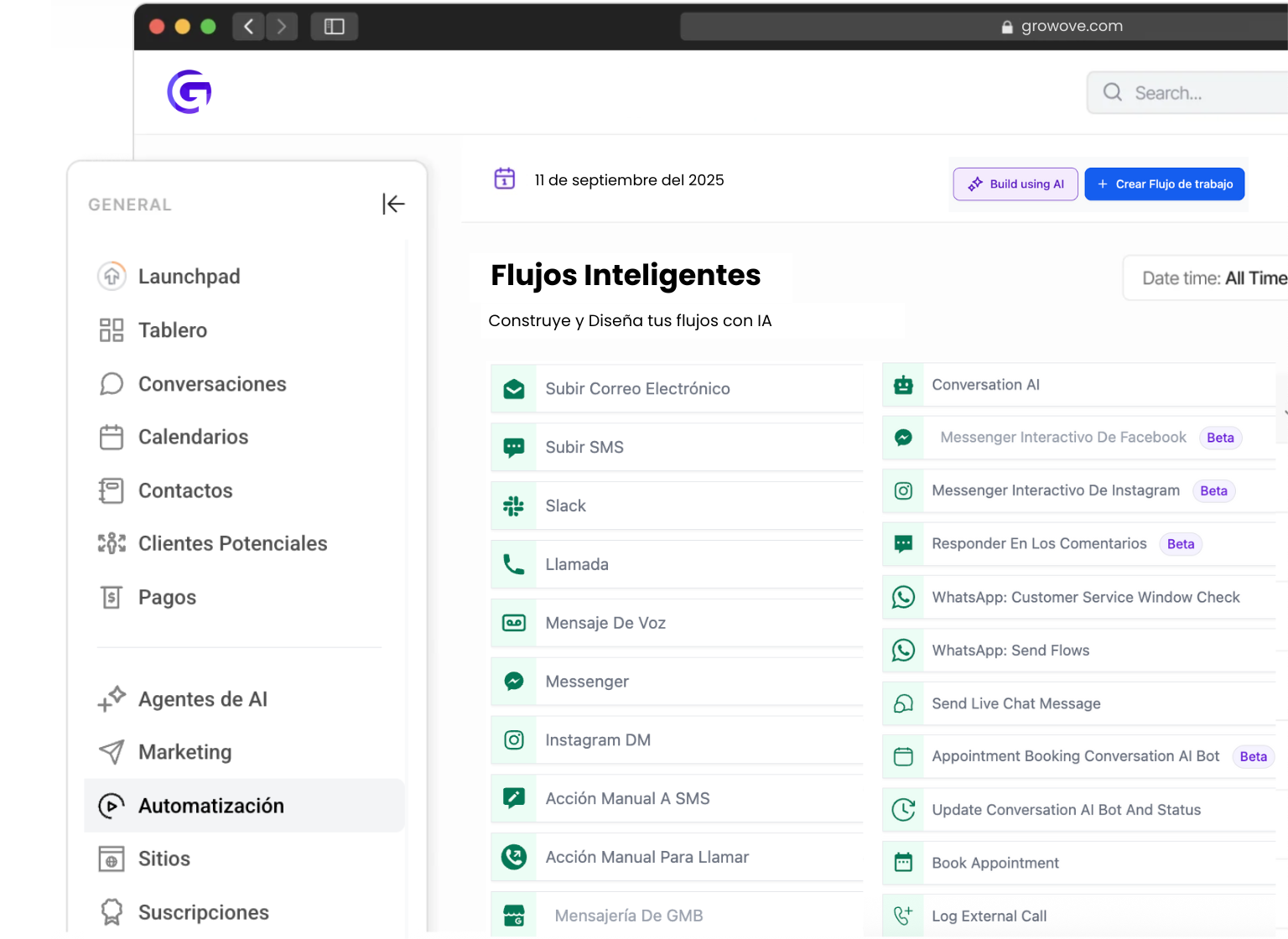Click the Llamada phone icon
The height and width of the screenshot is (939, 1288).
pyautogui.click(x=514, y=564)
